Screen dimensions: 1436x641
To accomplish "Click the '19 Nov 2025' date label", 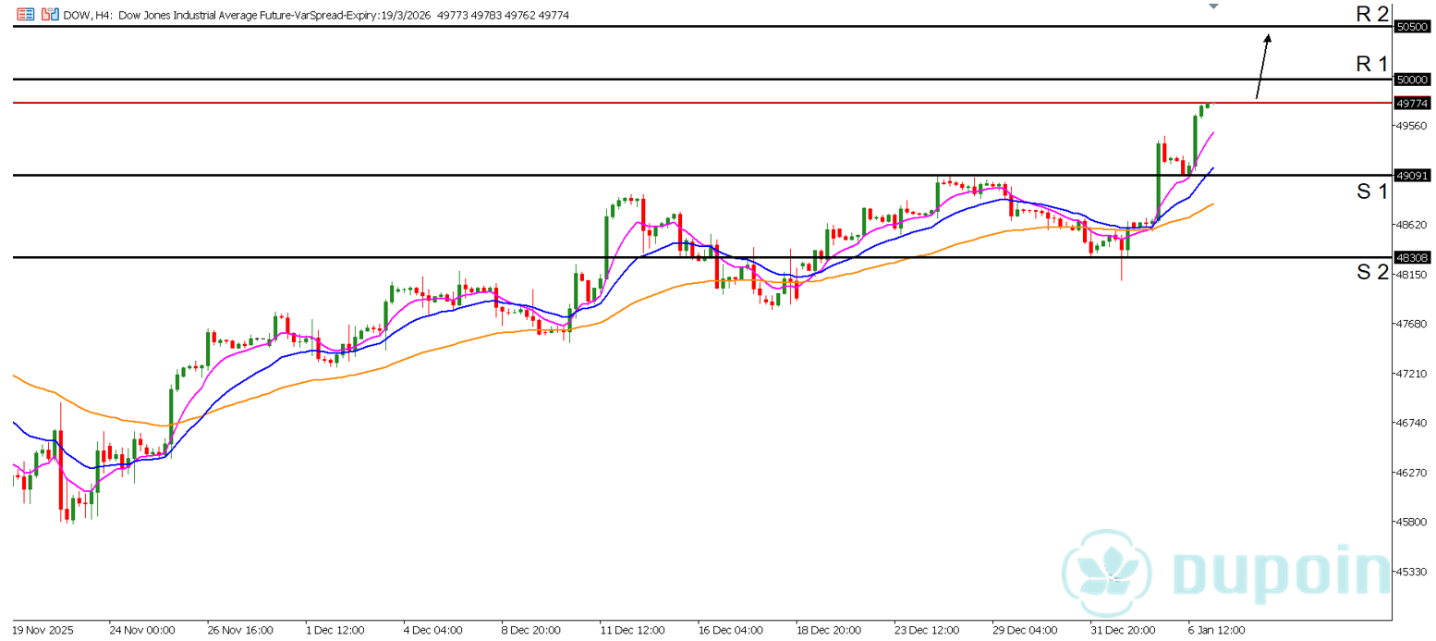I will tap(43, 631).
